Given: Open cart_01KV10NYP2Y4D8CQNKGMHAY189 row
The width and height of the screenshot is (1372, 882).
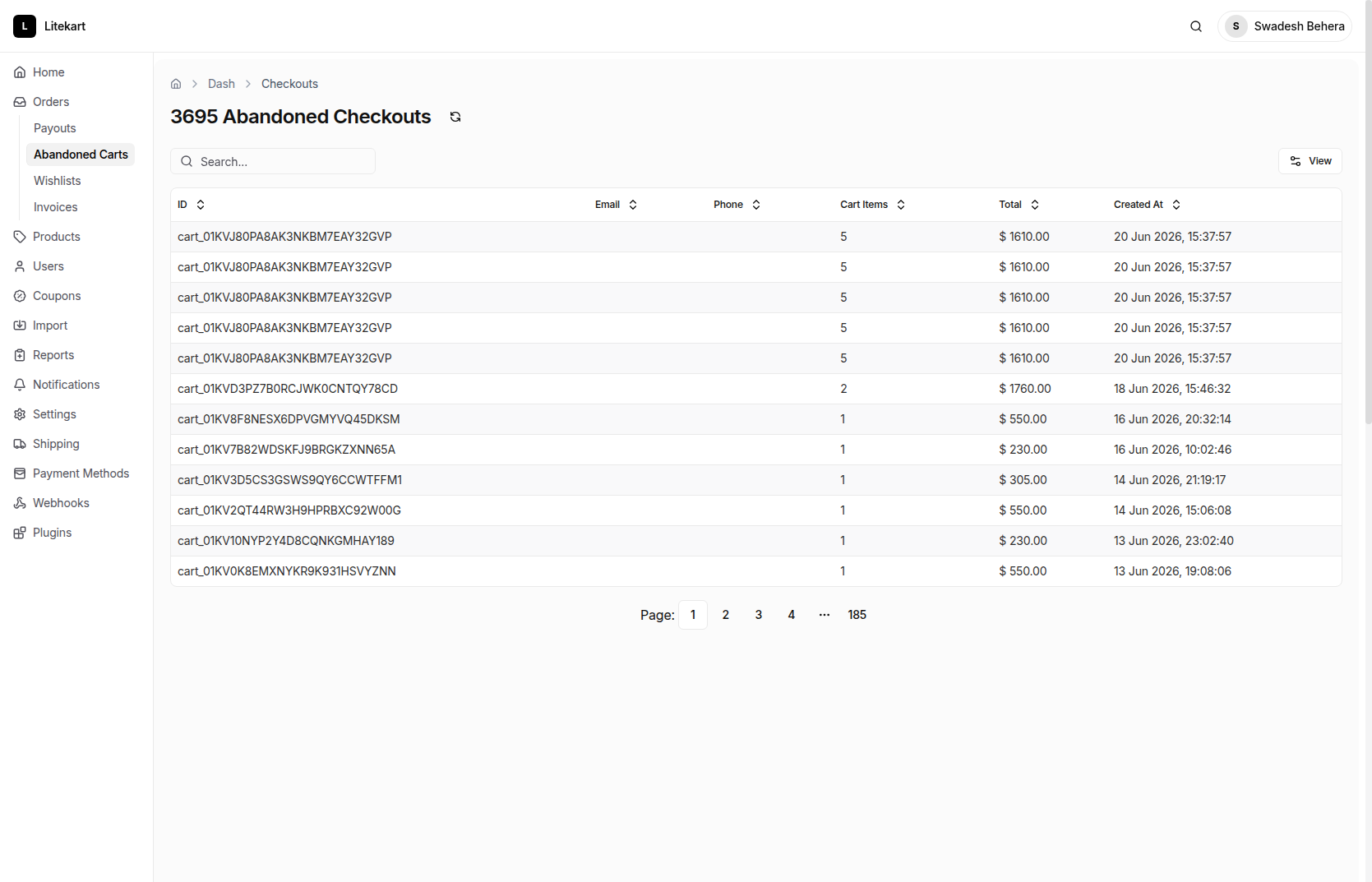Looking at the screenshot, I should coord(756,541).
